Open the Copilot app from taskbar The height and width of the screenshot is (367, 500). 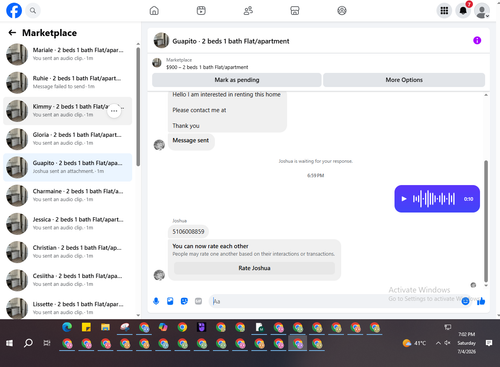point(163,328)
